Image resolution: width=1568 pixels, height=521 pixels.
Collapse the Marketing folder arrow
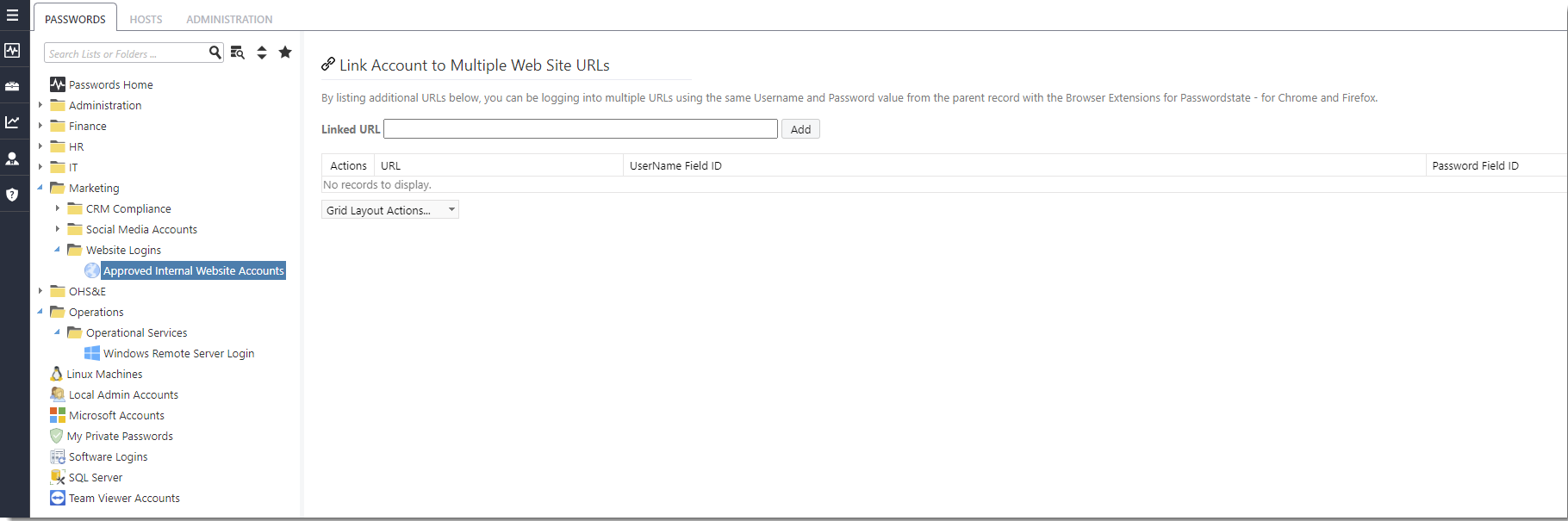pos(40,187)
